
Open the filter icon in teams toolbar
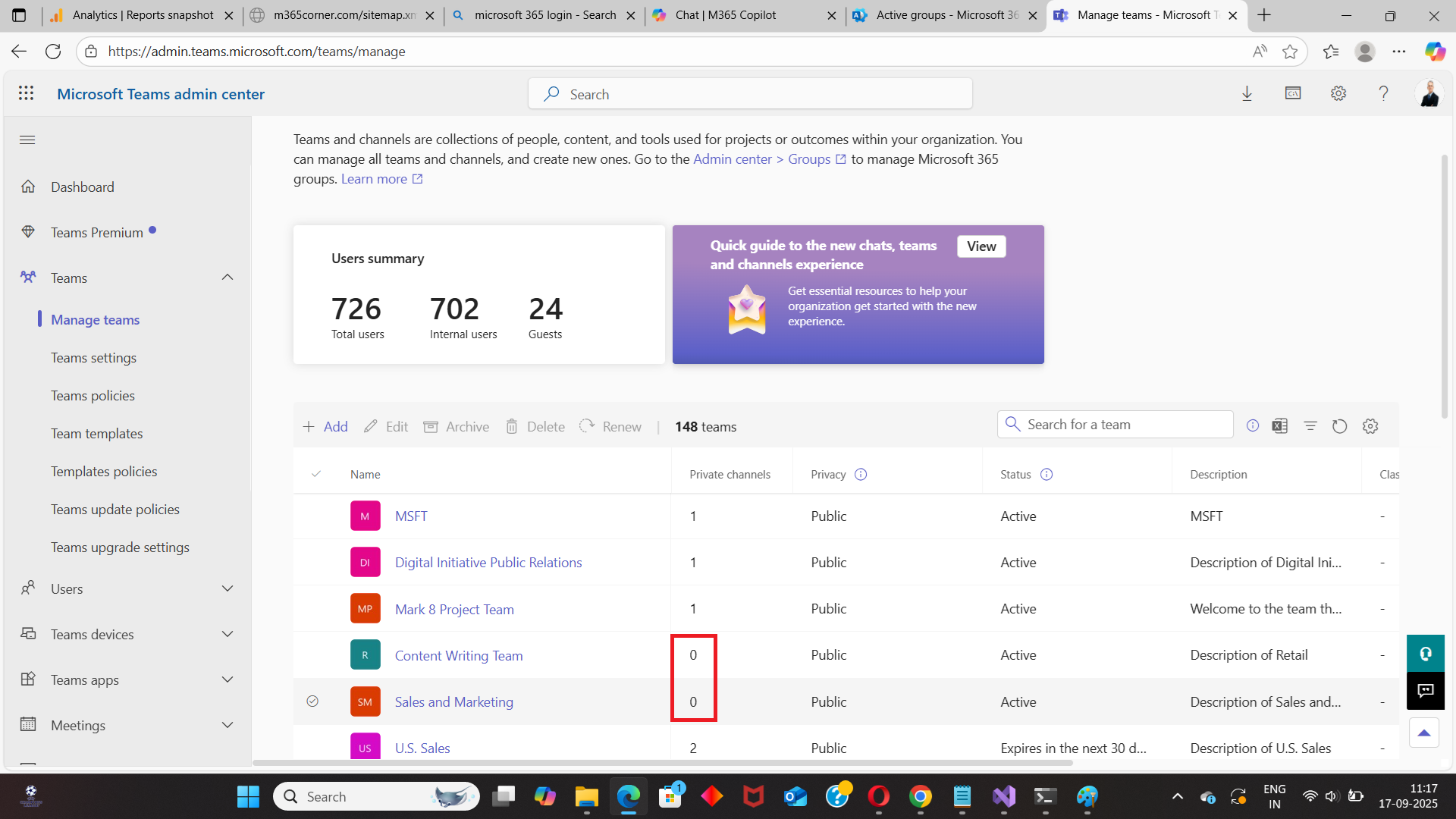1310,426
